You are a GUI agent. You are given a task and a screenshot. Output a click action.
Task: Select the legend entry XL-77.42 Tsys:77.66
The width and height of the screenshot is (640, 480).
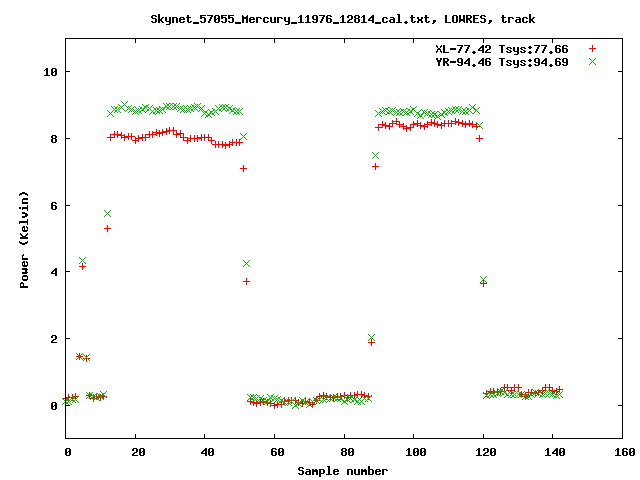click(x=502, y=49)
